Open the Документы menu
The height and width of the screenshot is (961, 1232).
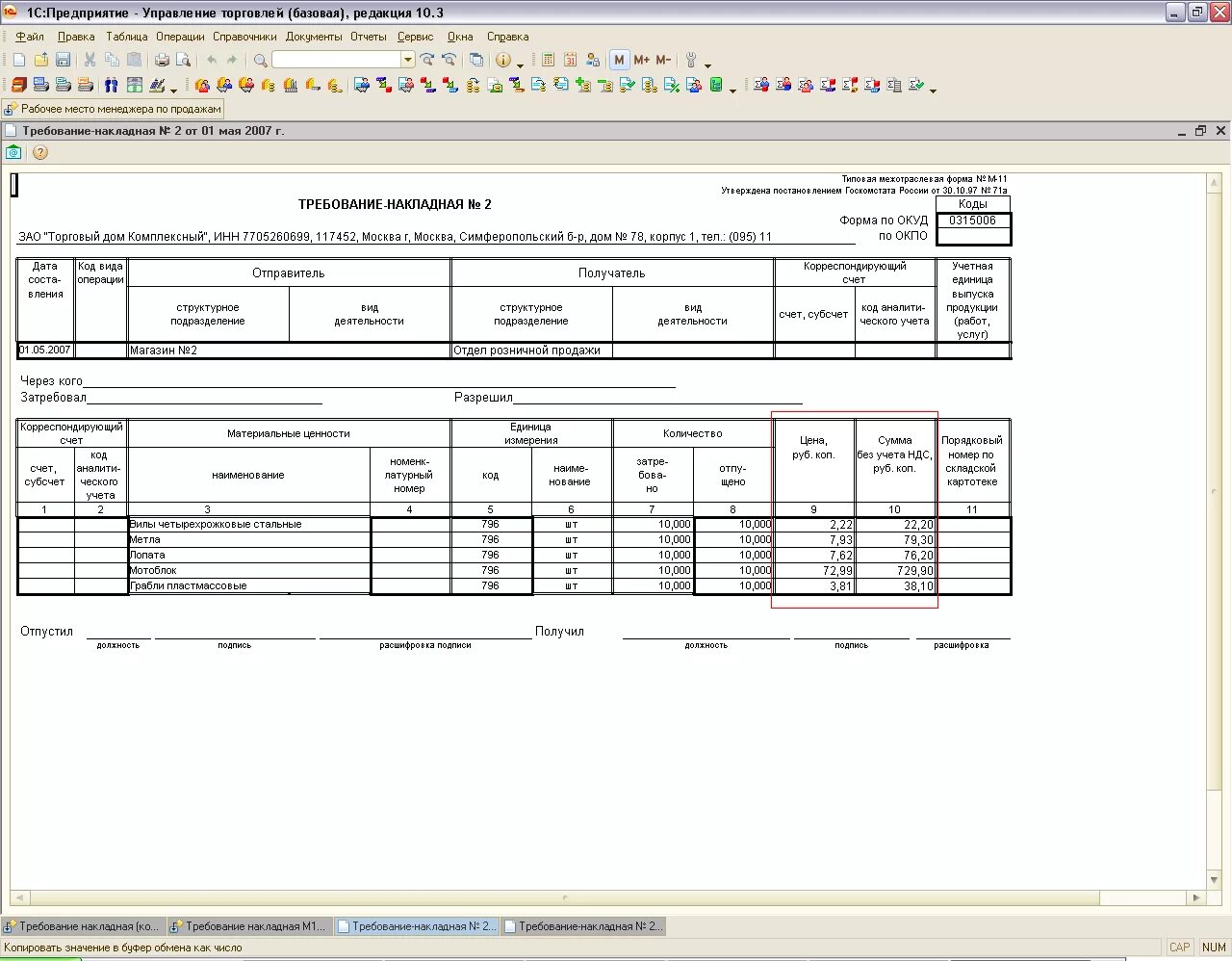click(314, 37)
